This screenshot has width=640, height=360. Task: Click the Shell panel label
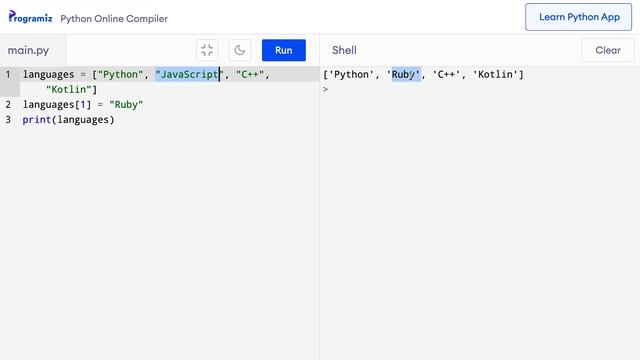(344, 50)
